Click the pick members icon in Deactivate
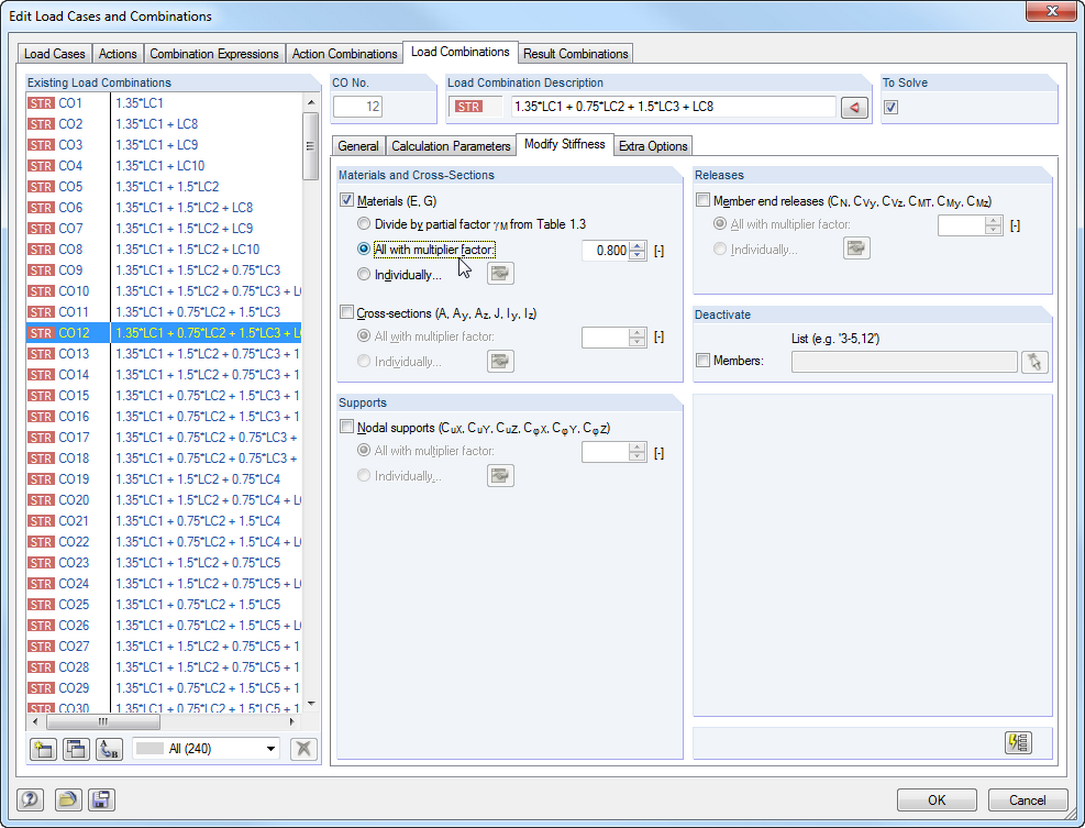The width and height of the screenshot is (1085, 828). pos(1034,362)
